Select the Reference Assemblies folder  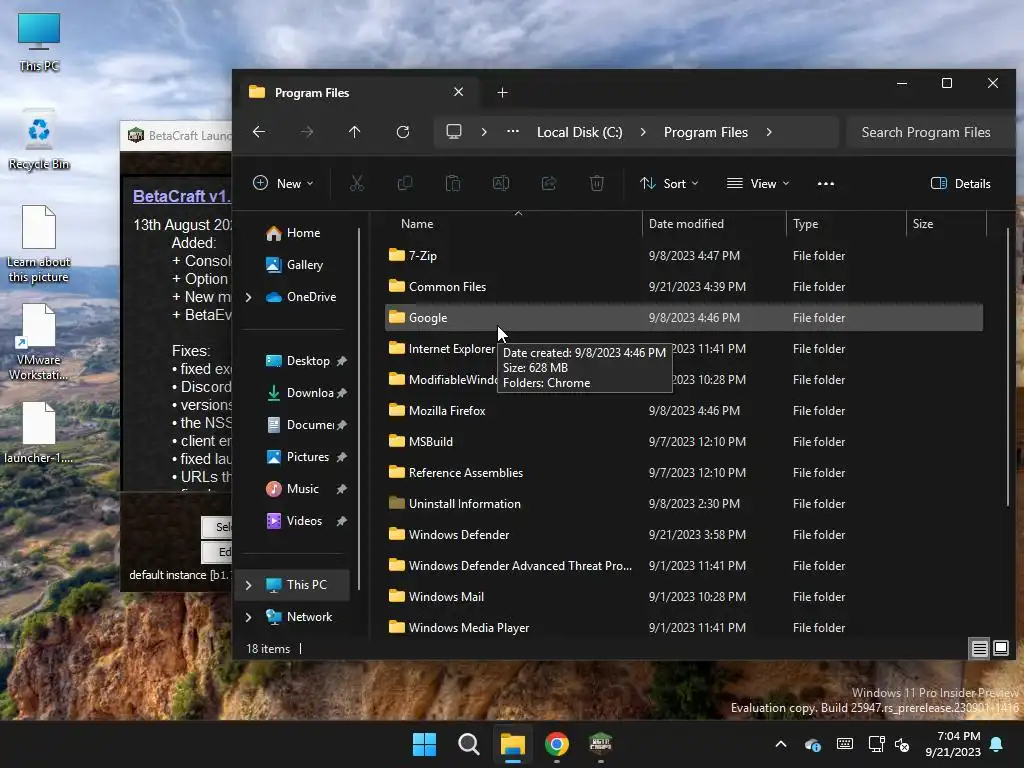point(684,473)
